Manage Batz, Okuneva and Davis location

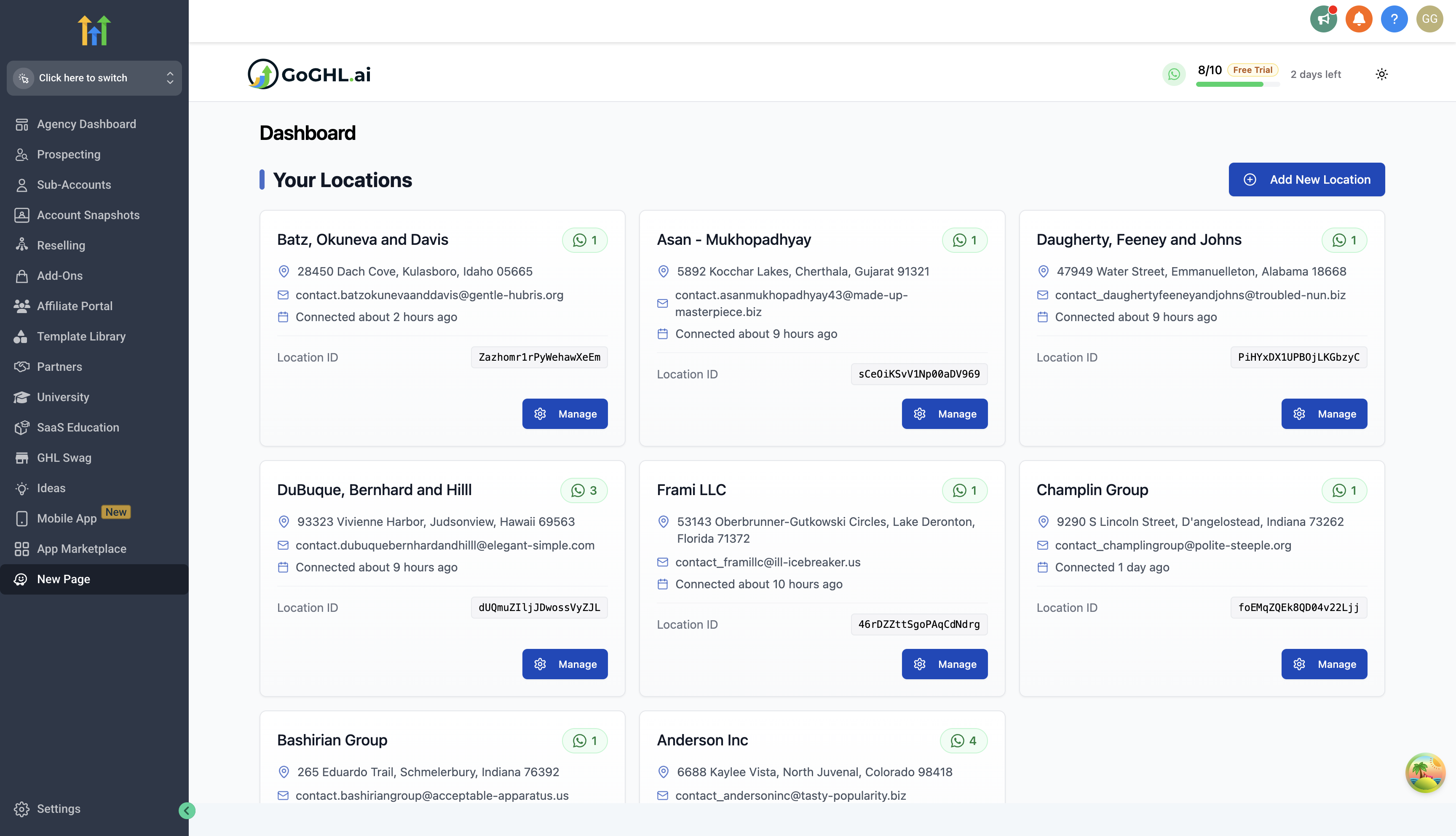point(565,414)
